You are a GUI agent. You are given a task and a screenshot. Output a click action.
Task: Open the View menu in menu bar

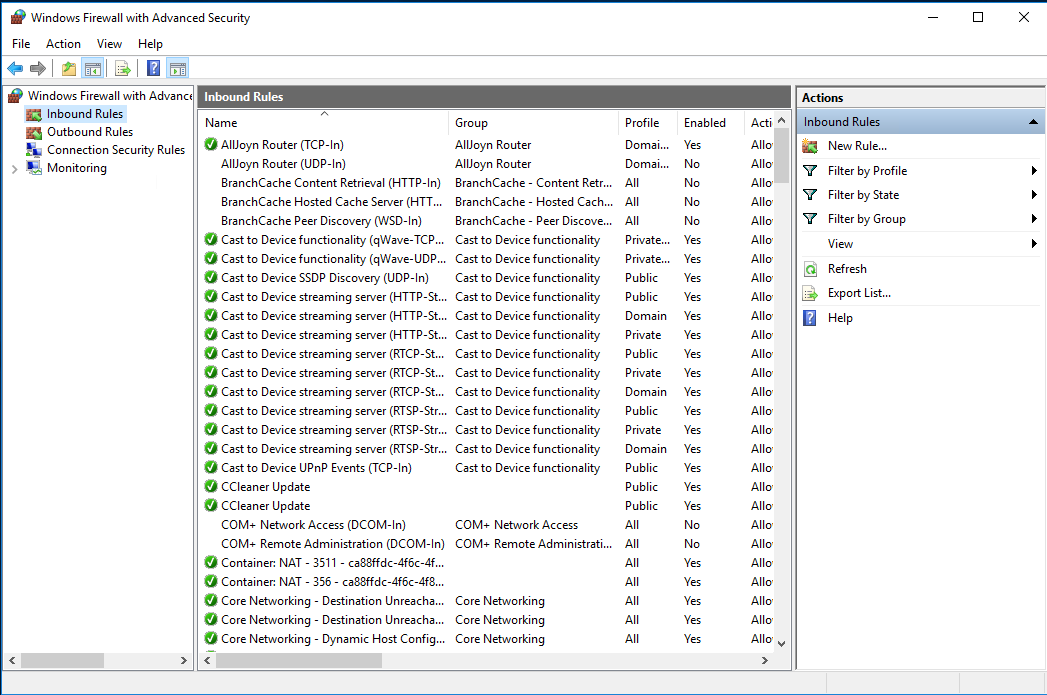coord(109,44)
